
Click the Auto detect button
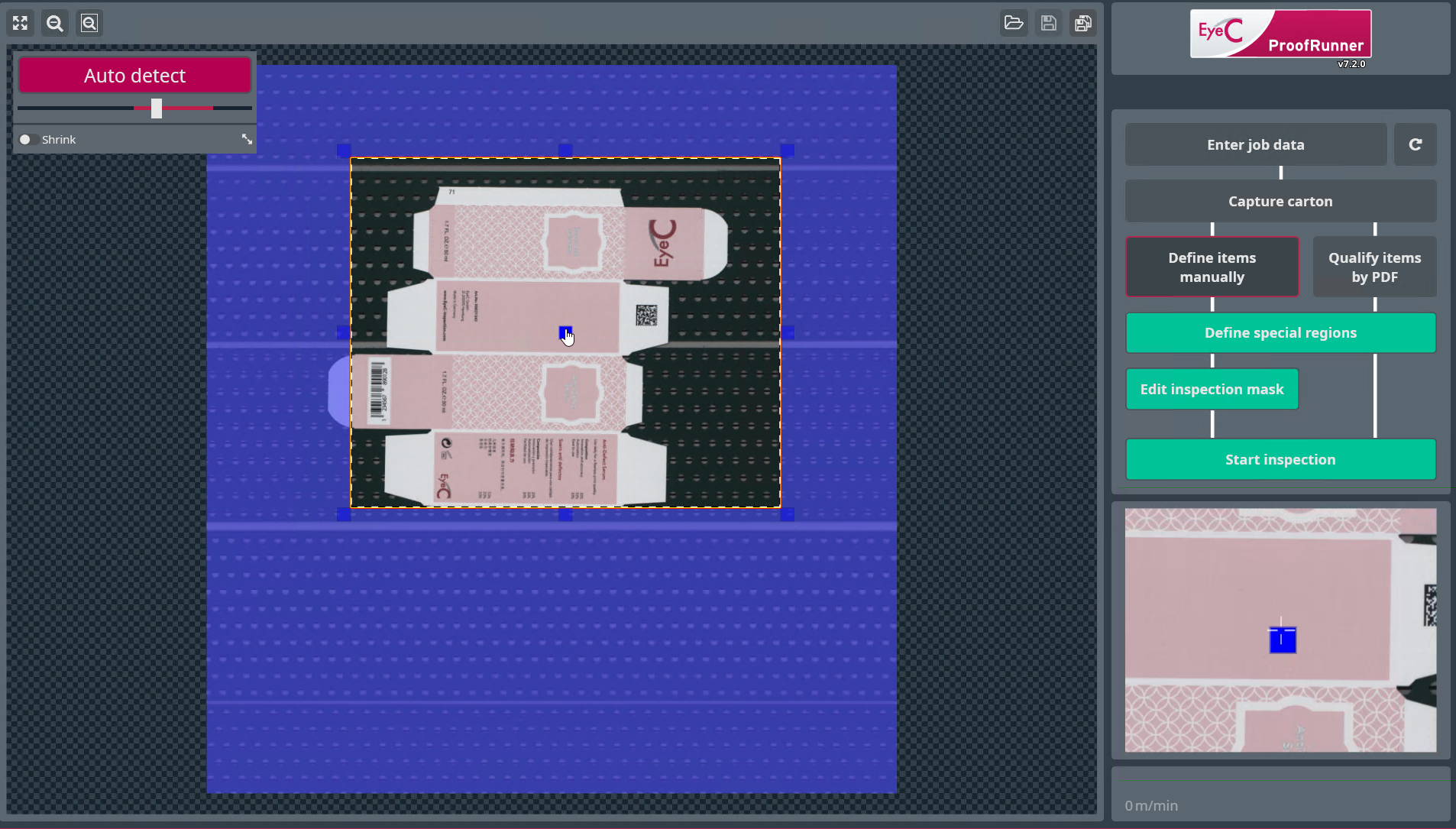[x=134, y=75]
